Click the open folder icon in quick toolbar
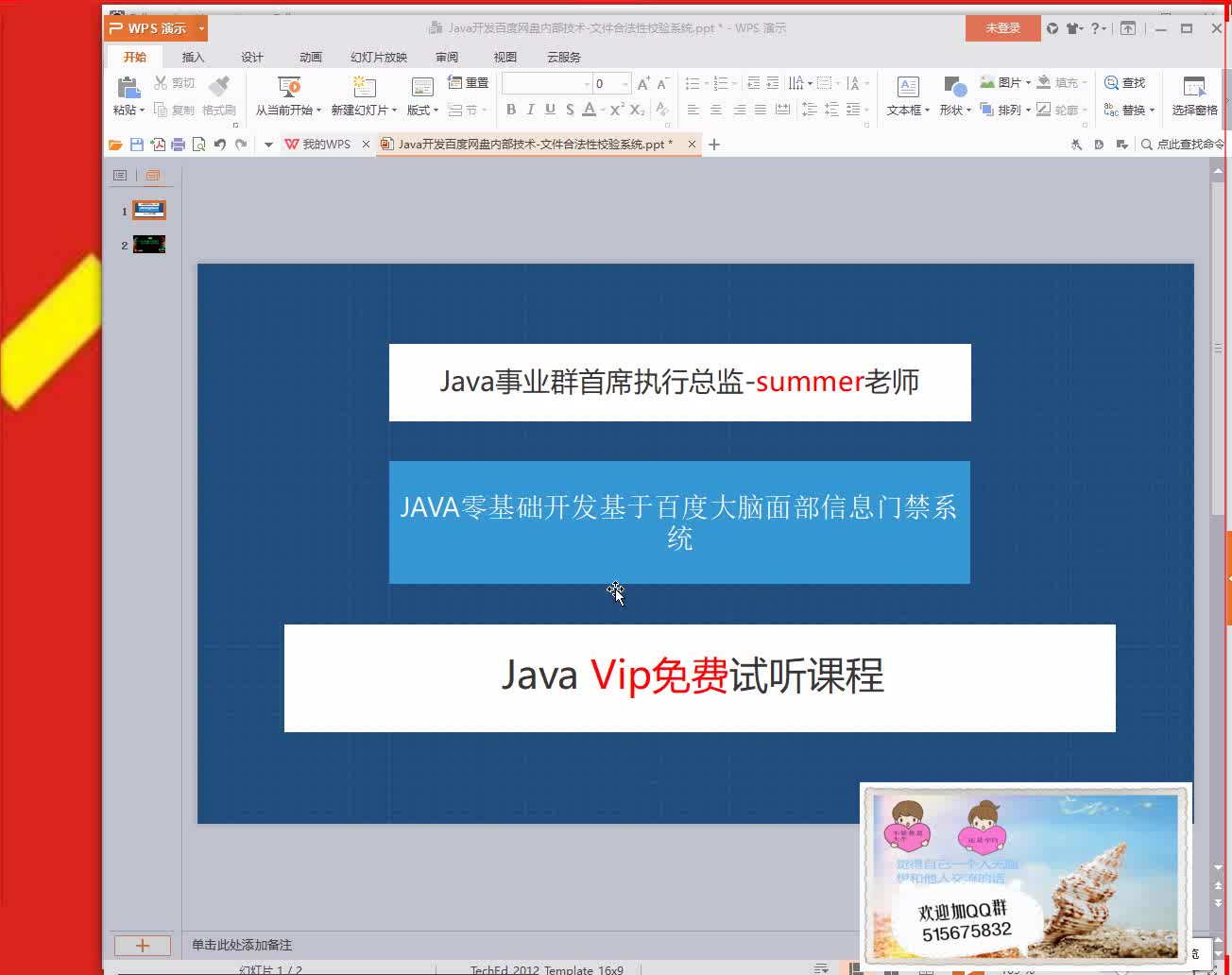Viewport: 1232px width, 975px height. tap(115, 145)
